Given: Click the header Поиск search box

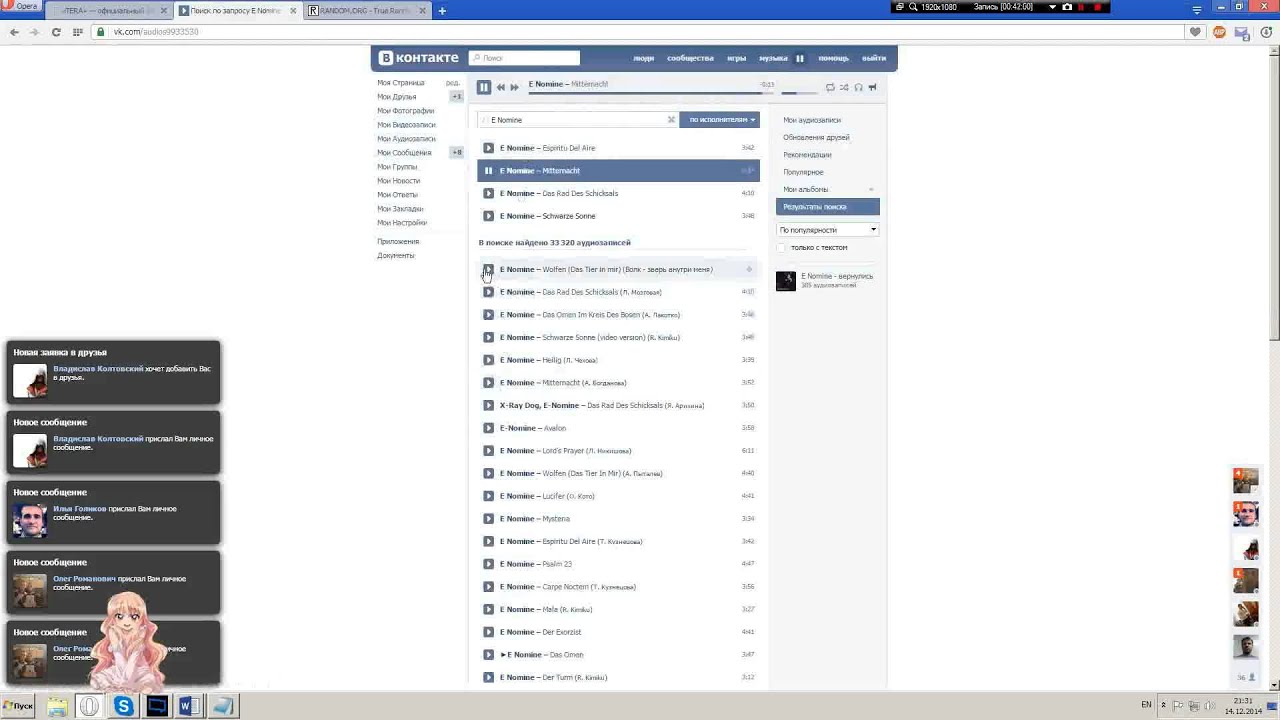Looking at the screenshot, I should pos(524,58).
